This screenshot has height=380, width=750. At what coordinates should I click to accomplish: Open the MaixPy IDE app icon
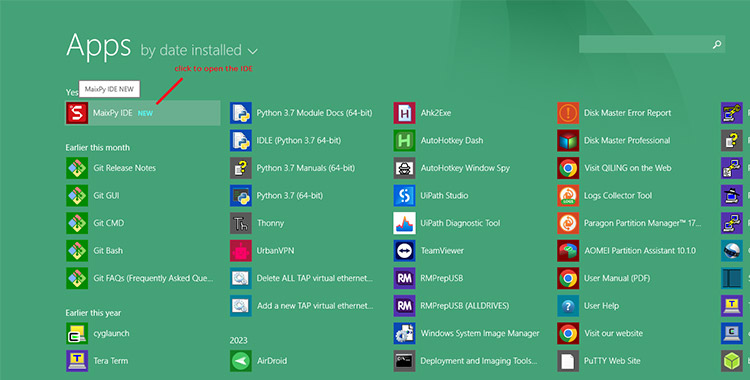(77, 113)
